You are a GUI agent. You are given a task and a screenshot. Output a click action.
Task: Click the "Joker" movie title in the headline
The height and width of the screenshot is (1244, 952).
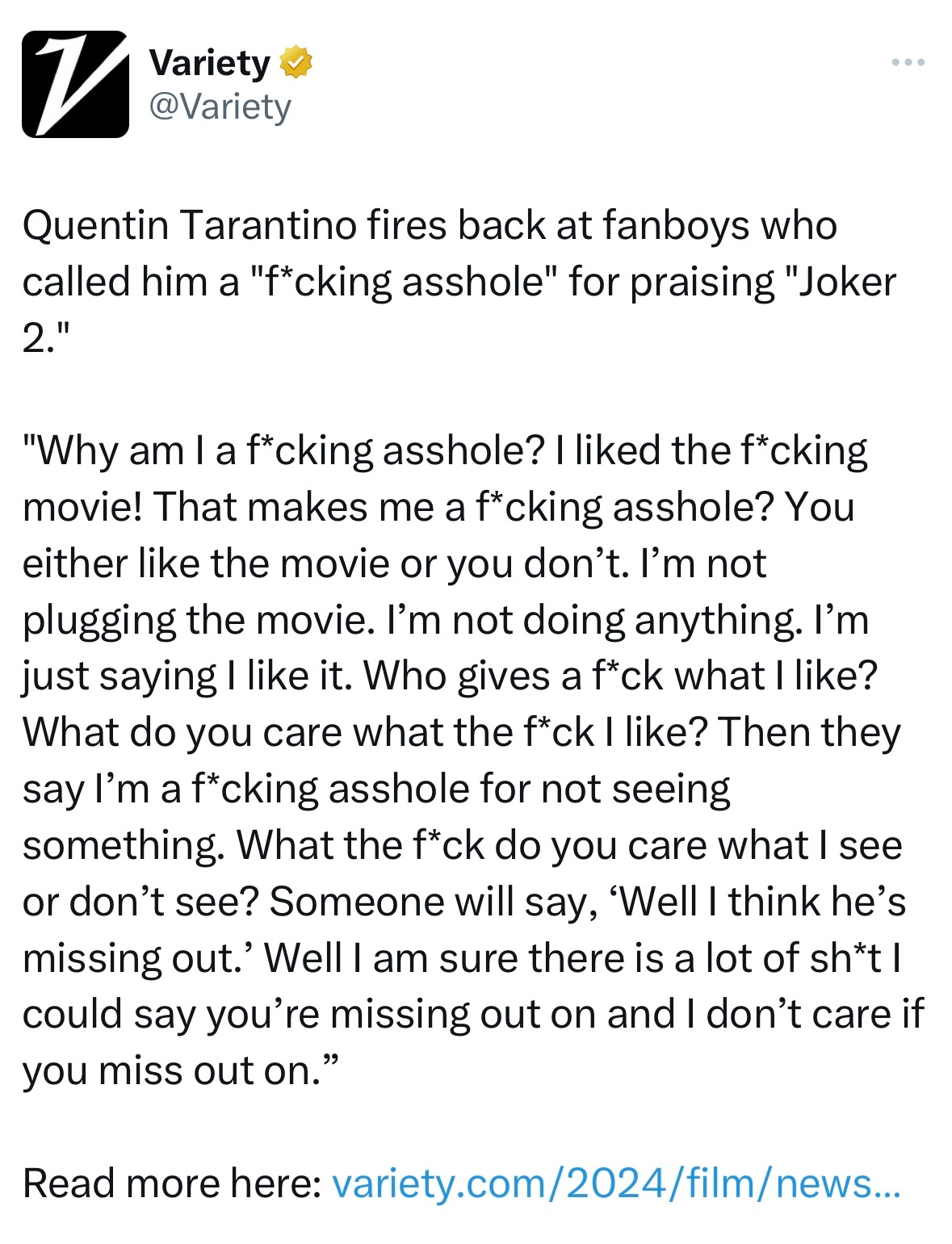846,282
